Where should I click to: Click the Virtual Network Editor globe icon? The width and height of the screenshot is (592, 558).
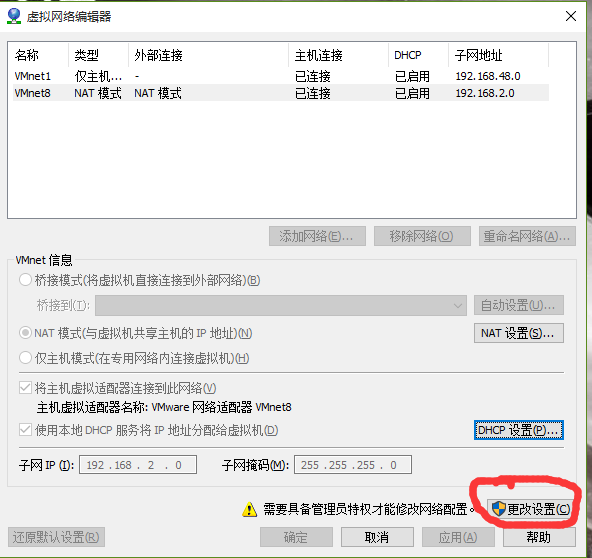14,16
